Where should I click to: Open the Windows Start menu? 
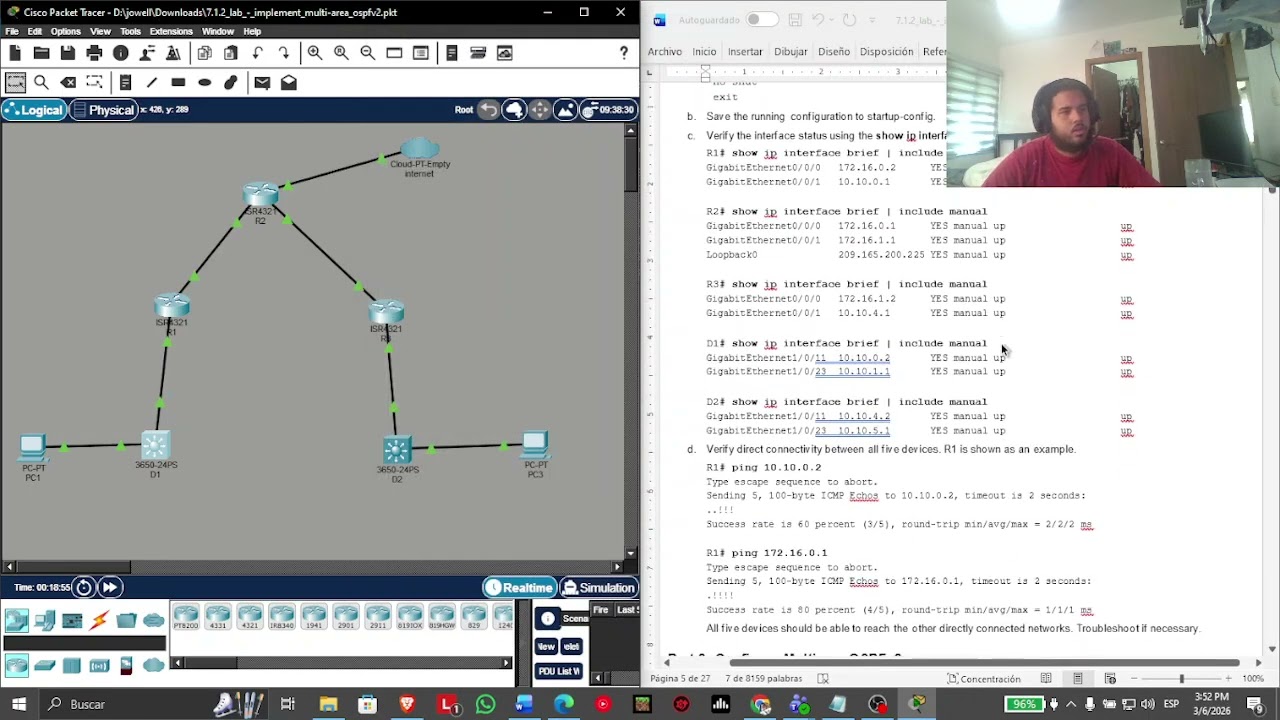pos(19,704)
